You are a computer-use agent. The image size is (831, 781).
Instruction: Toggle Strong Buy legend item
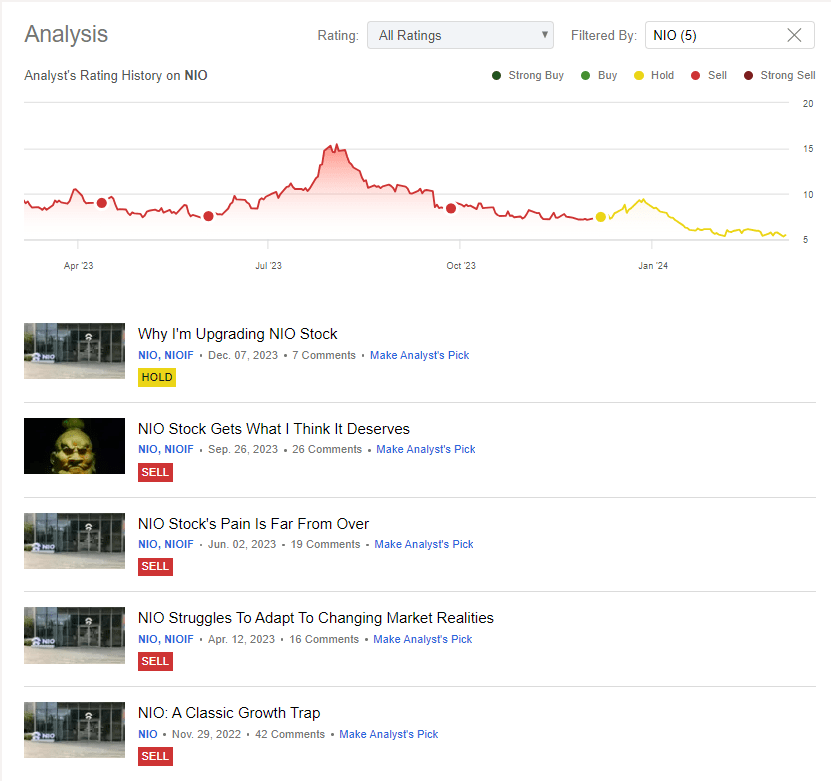click(528, 75)
